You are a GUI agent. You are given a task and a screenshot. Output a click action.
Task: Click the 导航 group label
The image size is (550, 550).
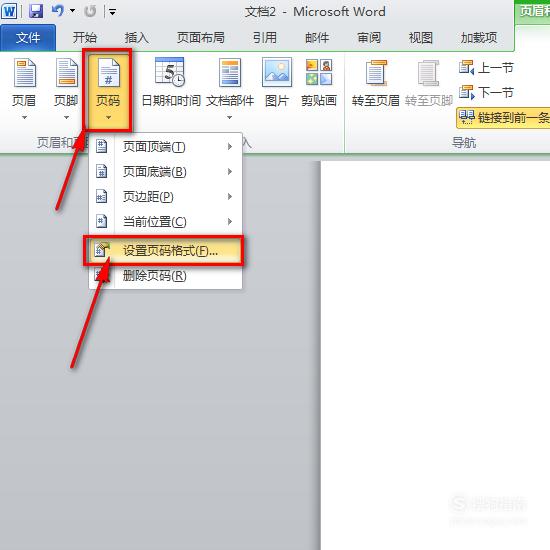tap(464, 143)
